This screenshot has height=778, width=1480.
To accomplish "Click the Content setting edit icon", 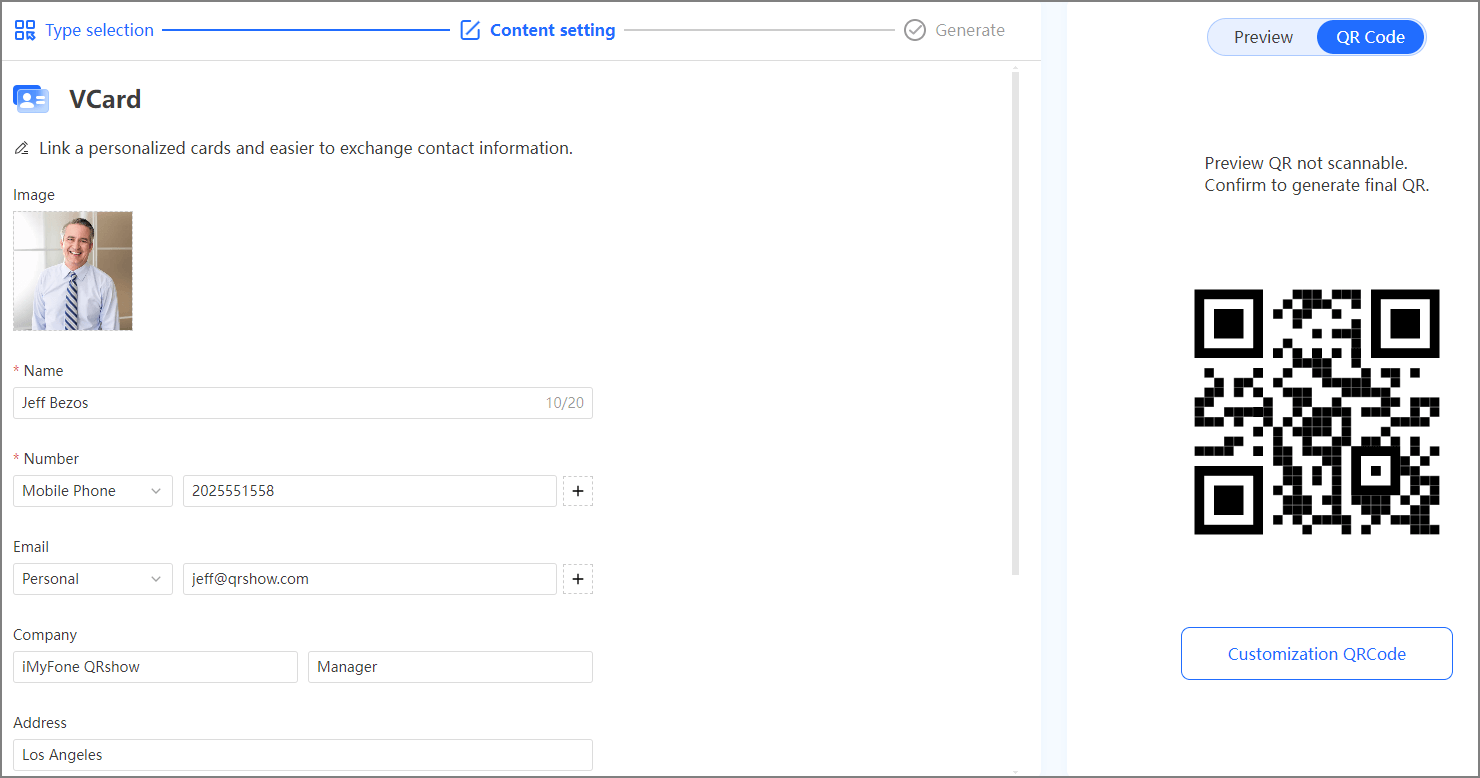I will [470, 30].
